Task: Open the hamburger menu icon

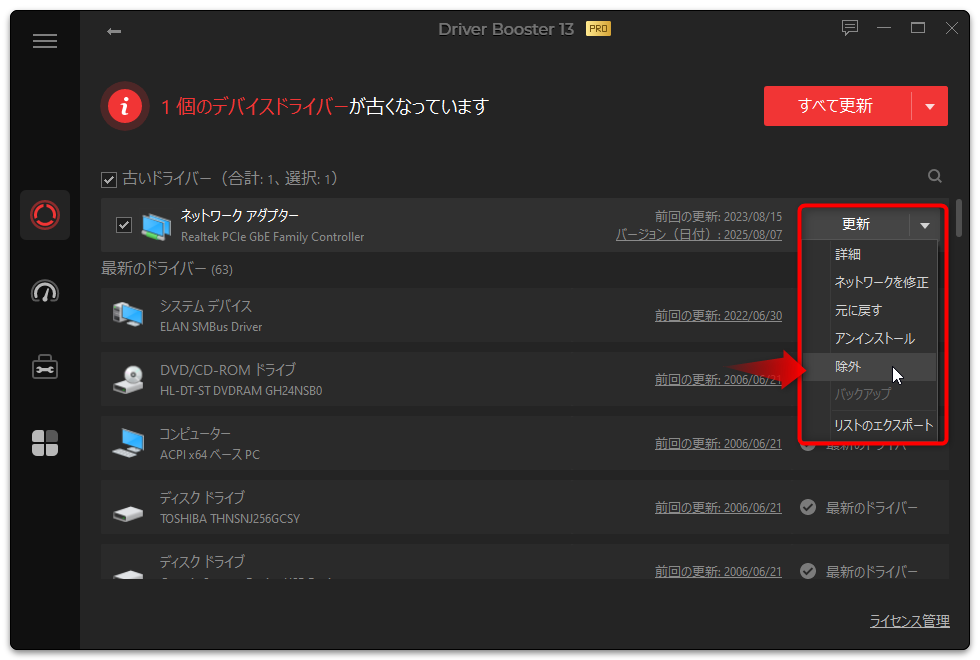Action: (x=45, y=41)
